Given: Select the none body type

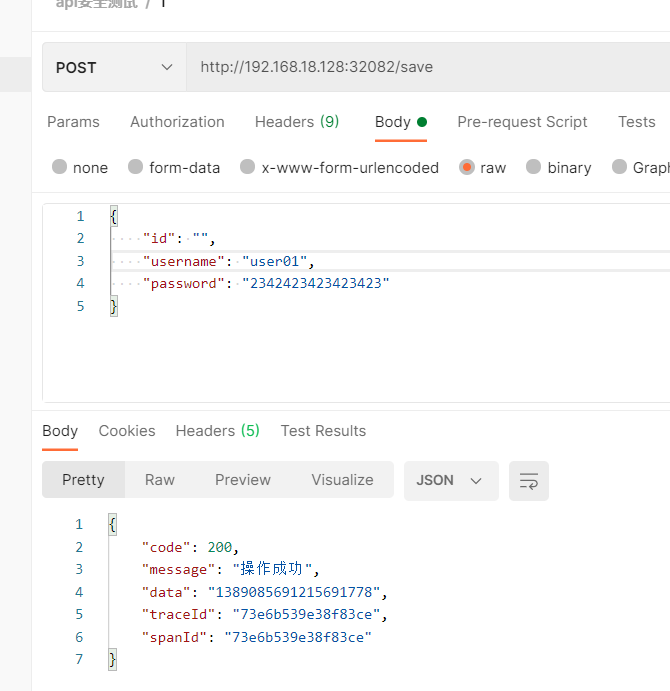Looking at the screenshot, I should coord(80,167).
